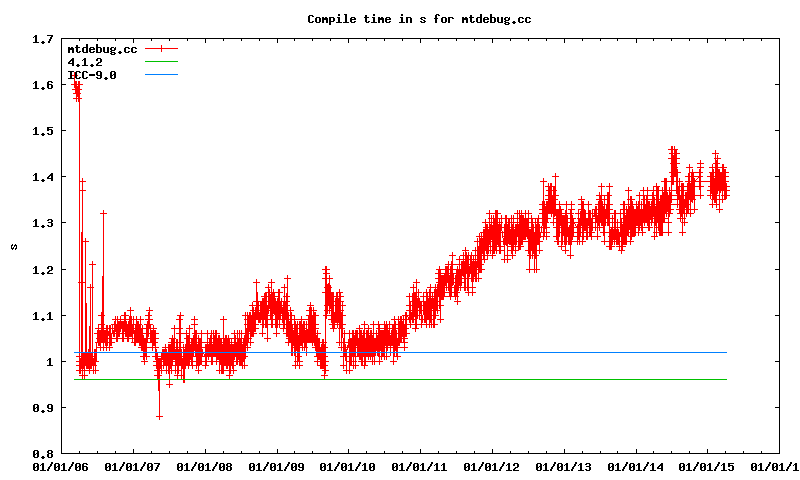Select the mtdebug.cc legend label
This screenshot has width=800, height=480.
coord(102,49)
